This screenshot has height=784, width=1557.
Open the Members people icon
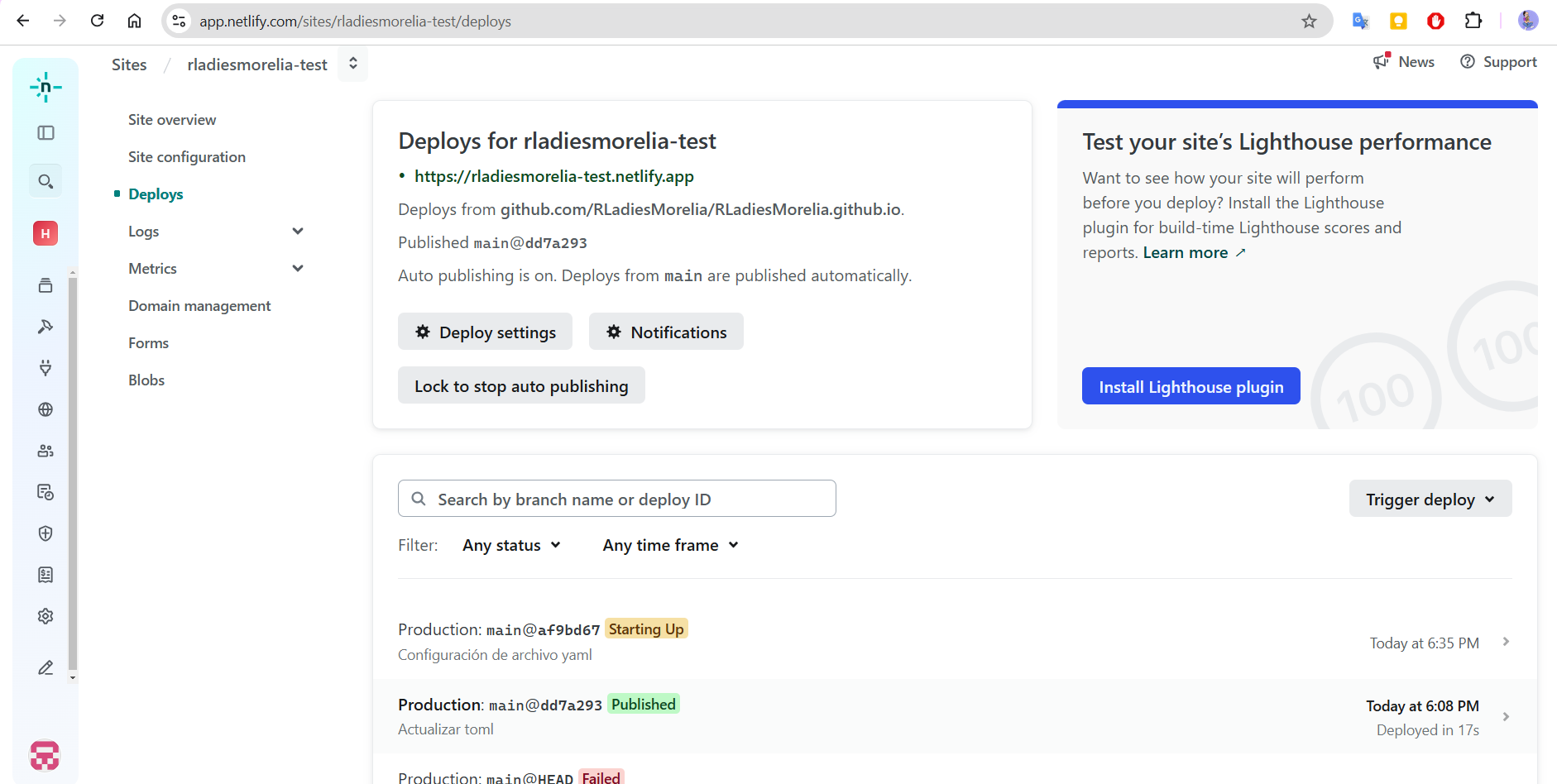tap(46, 451)
